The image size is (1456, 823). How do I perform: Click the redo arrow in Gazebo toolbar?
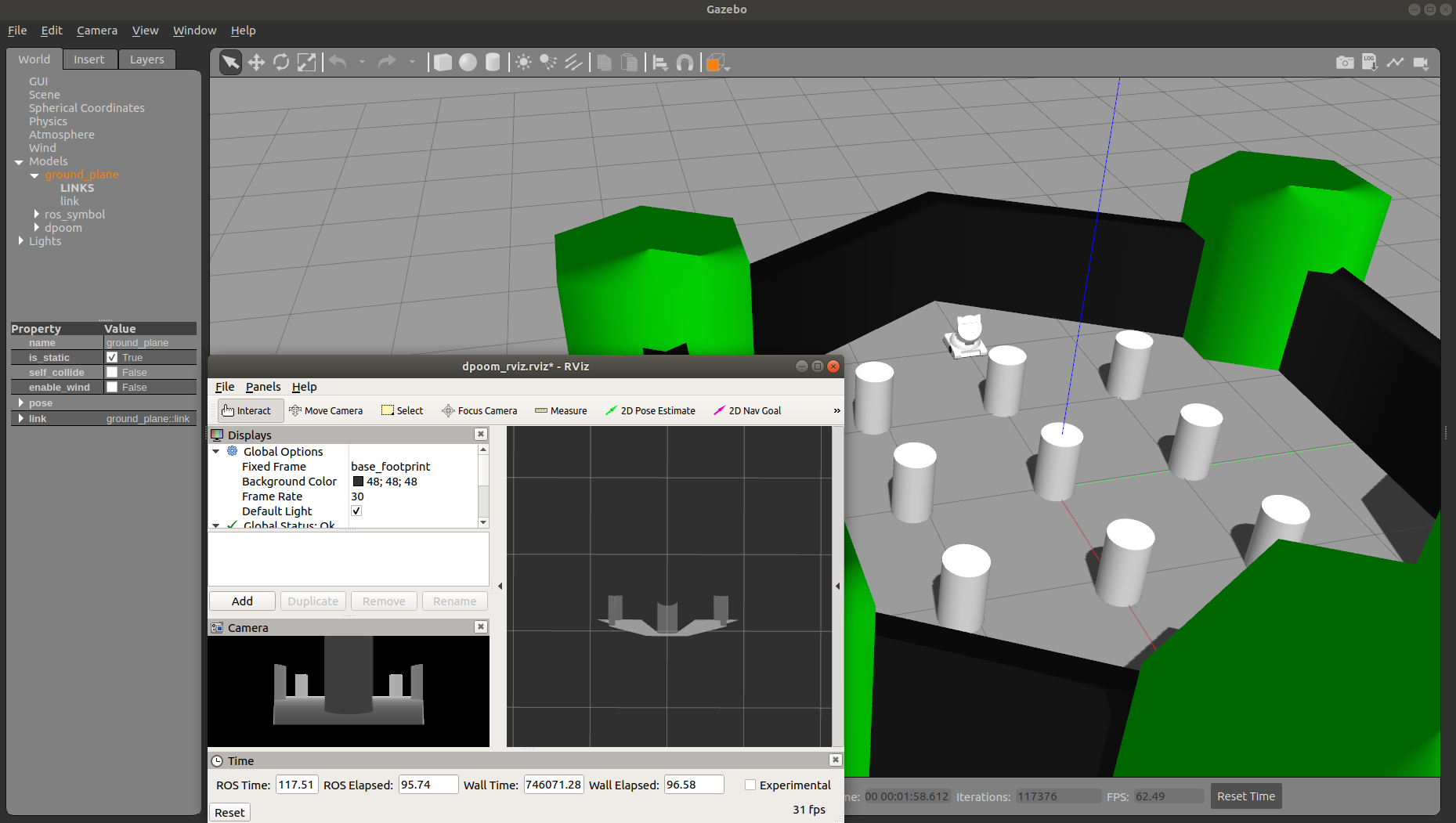pyautogui.click(x=387, y=62)
